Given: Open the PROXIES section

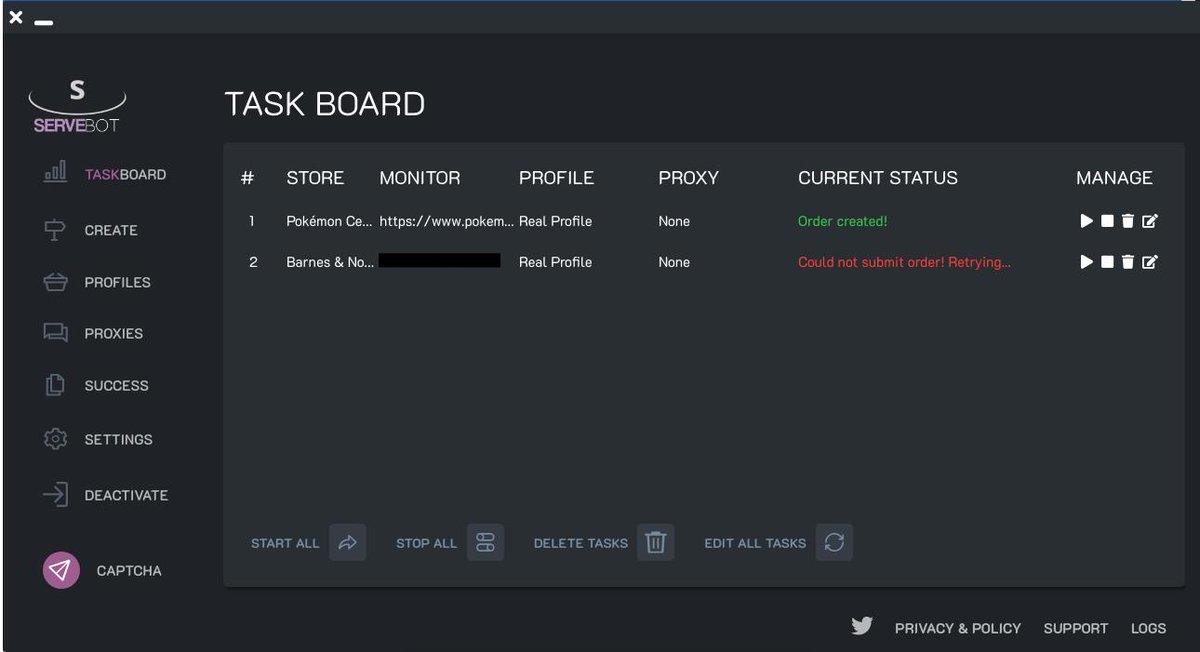Looking at the screenshot, I should (113, 333).
